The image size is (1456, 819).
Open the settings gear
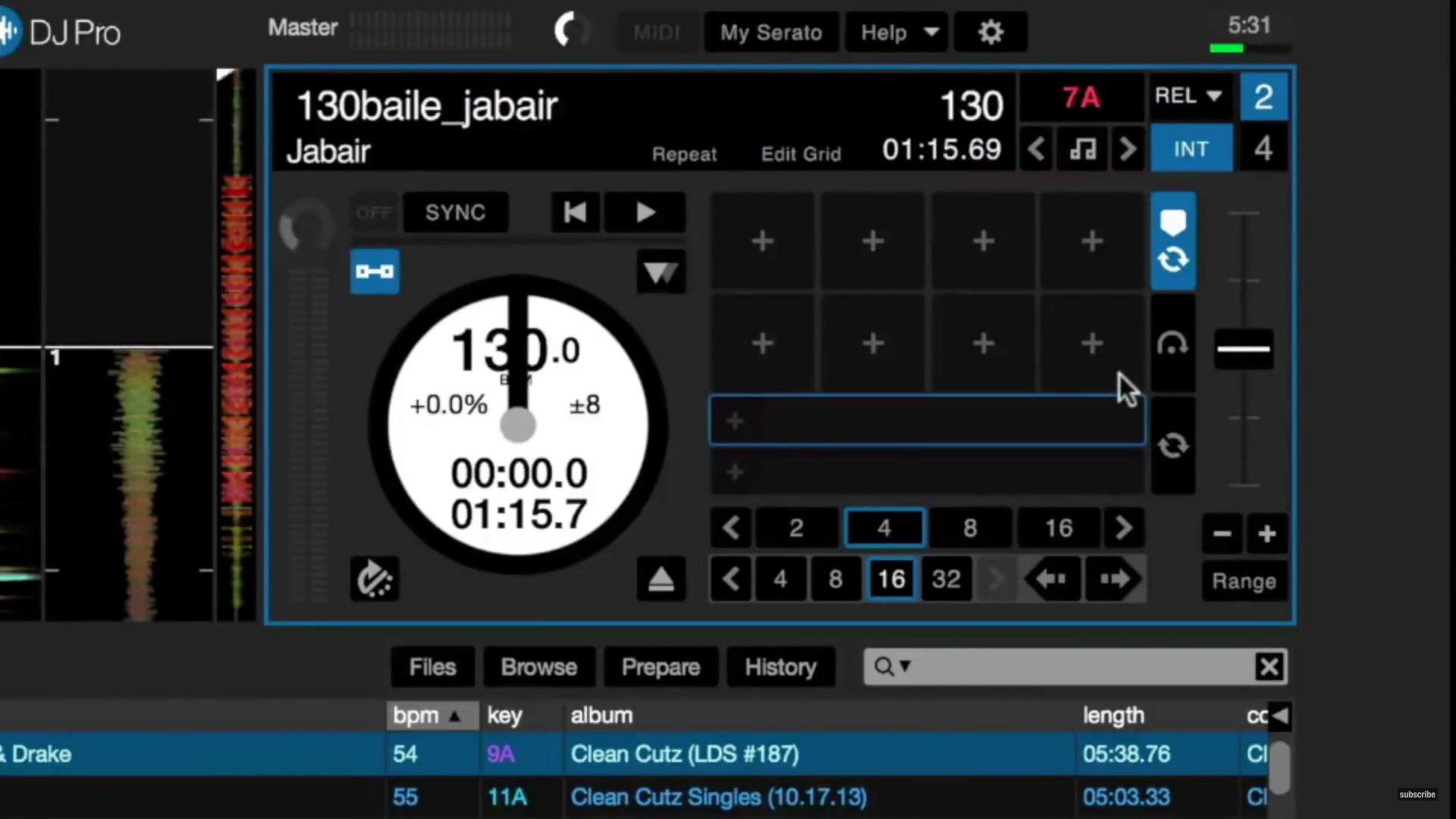(990, 32)
